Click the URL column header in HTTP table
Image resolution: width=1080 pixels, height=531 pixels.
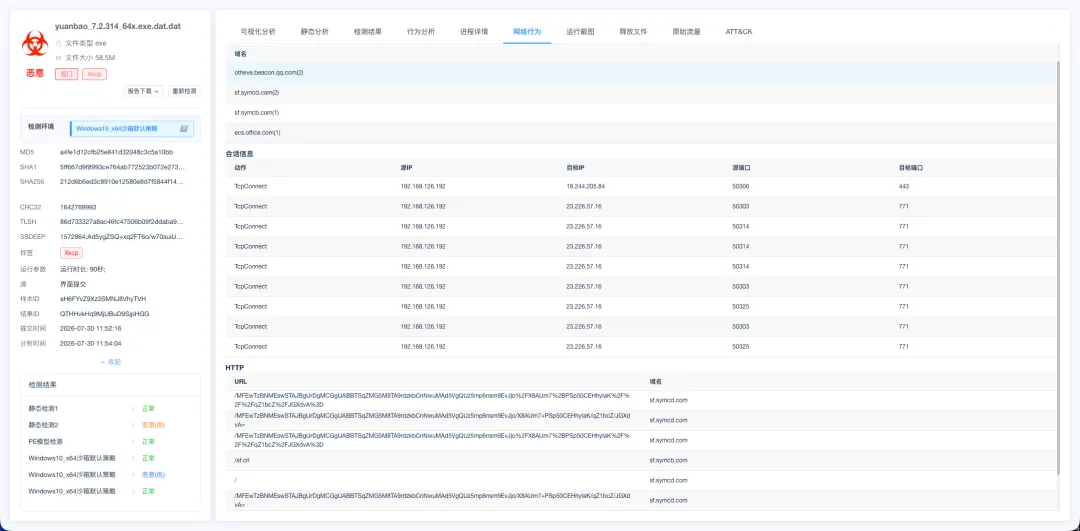coord(240,382)
